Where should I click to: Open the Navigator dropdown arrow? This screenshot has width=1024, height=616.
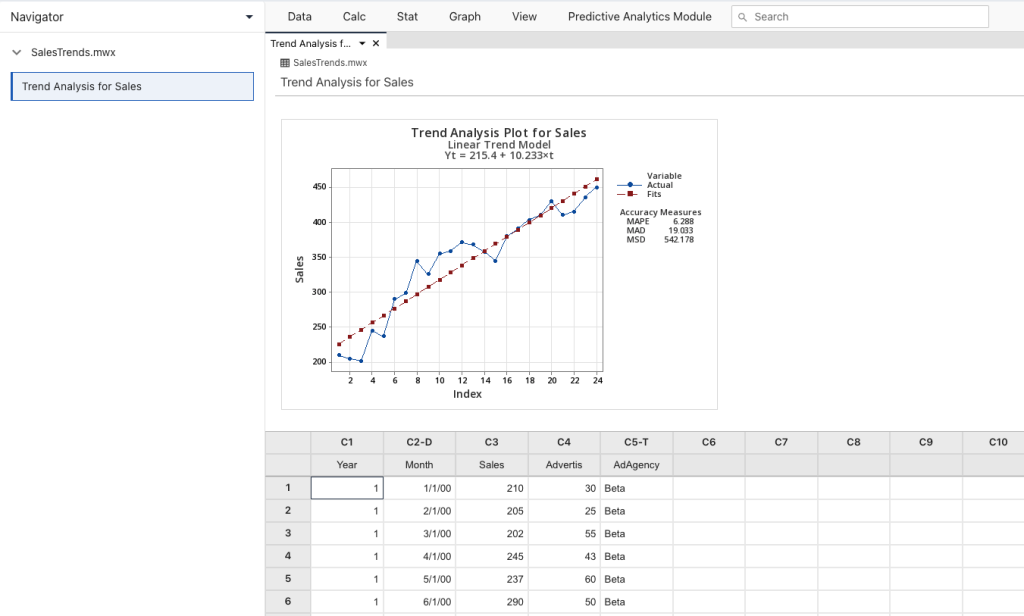pyautogui.click(x=249, y=17)
